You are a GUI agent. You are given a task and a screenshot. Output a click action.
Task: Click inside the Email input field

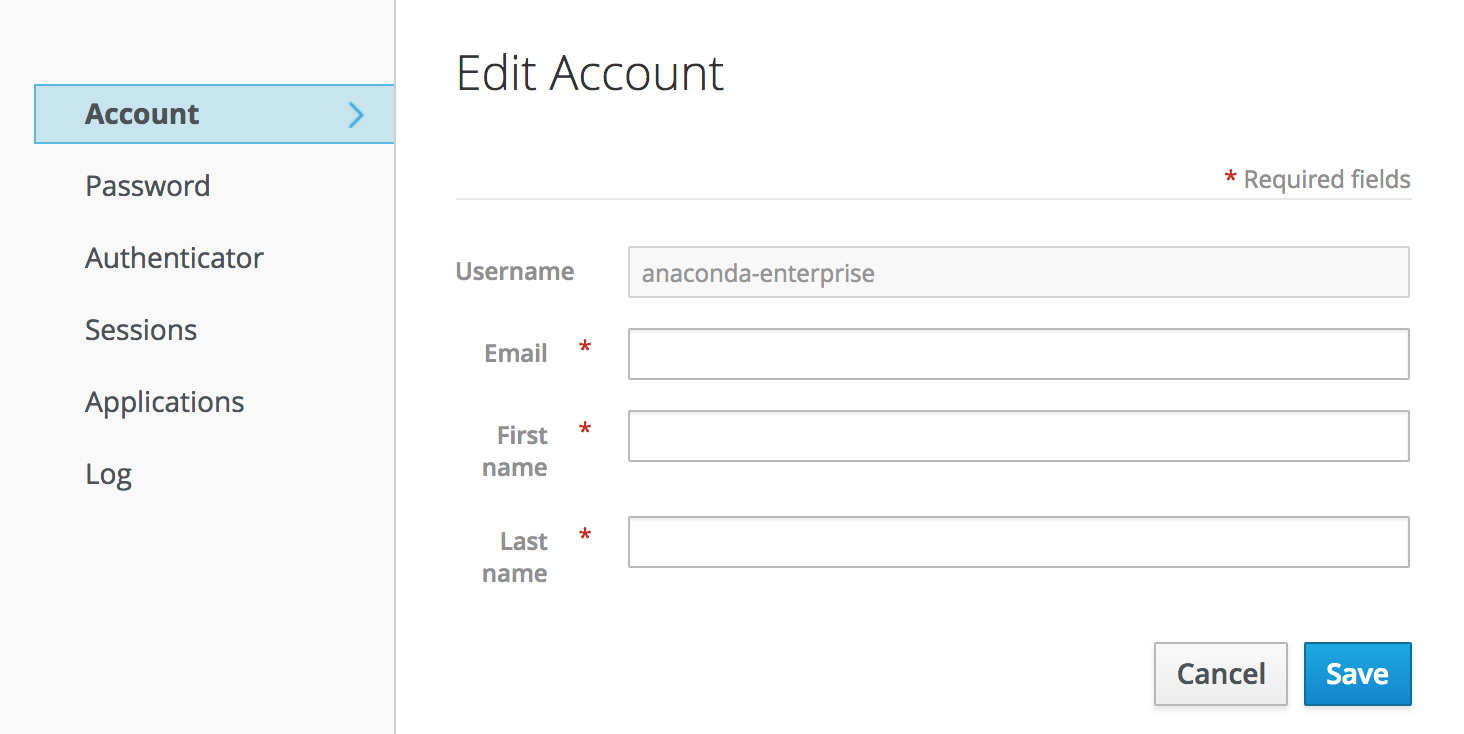[x=1017, y=353]
